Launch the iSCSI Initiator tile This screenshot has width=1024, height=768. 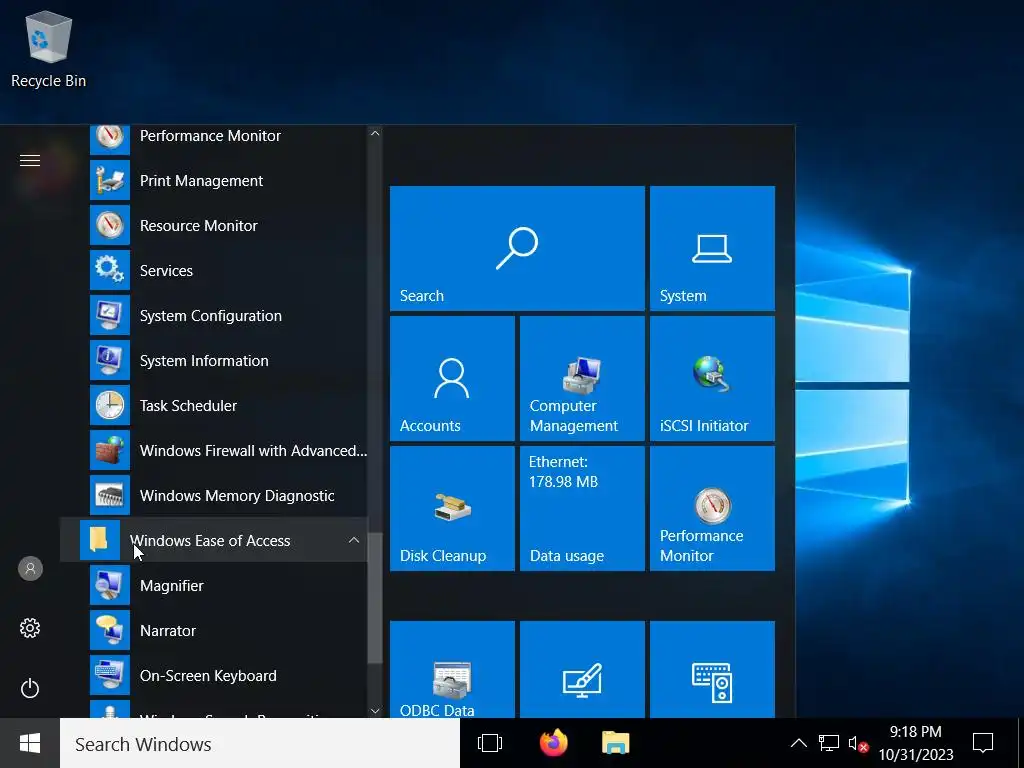pyautogui.click(x=712, y=378)
